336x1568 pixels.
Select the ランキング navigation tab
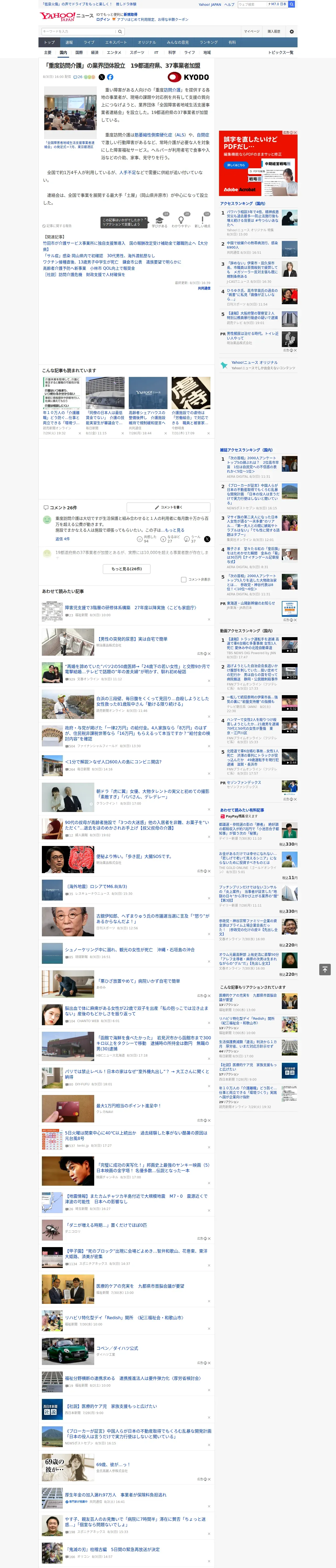[x=209, y=43]
